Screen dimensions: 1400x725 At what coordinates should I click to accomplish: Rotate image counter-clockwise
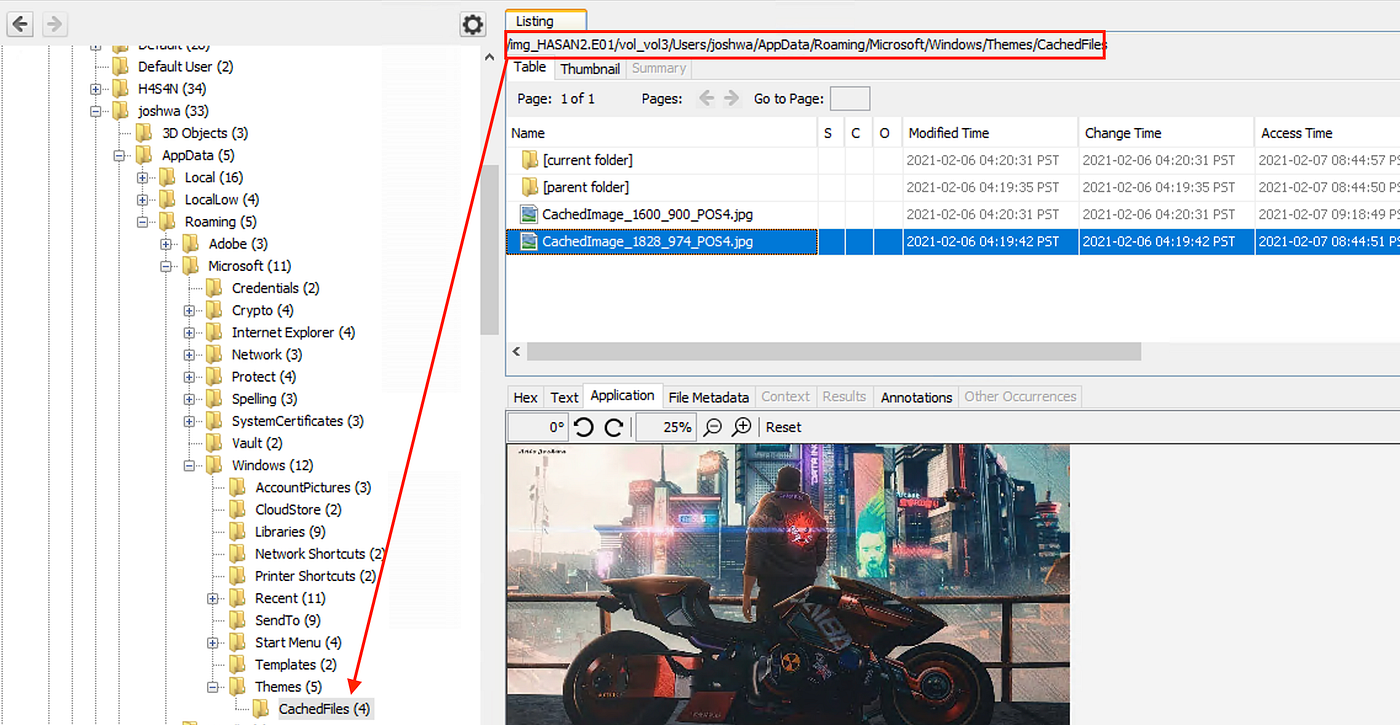585,427
